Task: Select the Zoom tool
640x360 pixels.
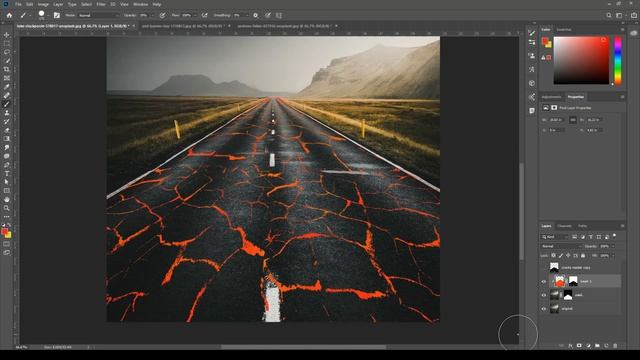Action: pos(7,208)
